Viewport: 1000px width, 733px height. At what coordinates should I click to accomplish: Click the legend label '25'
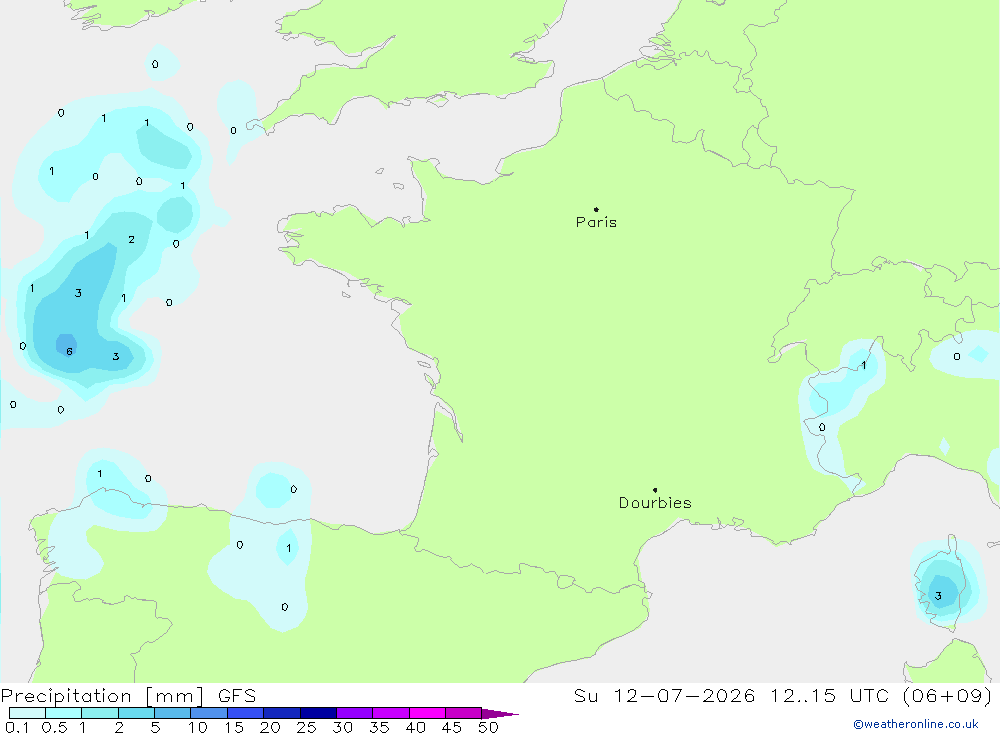(306, 727)
